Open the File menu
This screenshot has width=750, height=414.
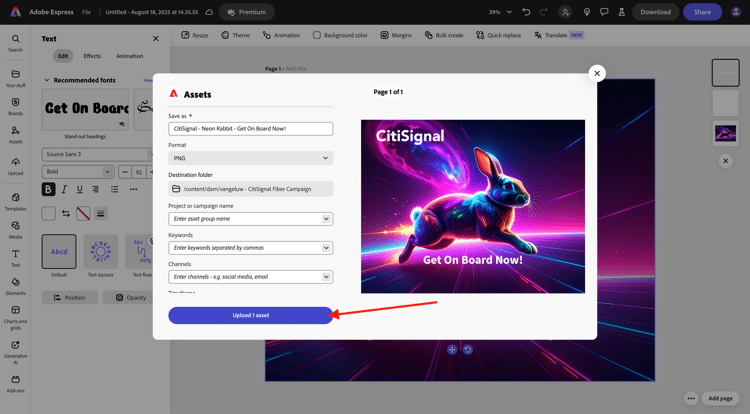pos(86,12)
